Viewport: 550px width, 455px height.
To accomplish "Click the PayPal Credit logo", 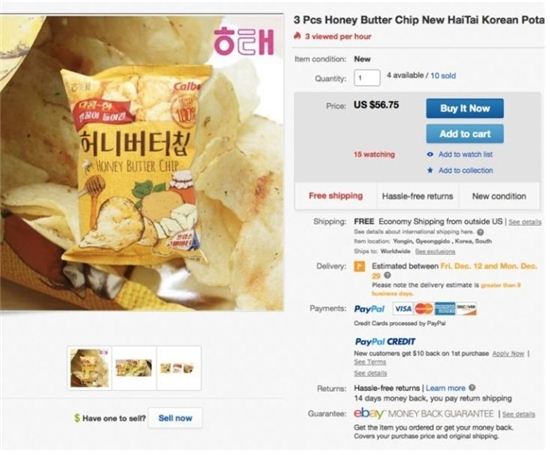I will pyautogui.click(x=385, y=341).
